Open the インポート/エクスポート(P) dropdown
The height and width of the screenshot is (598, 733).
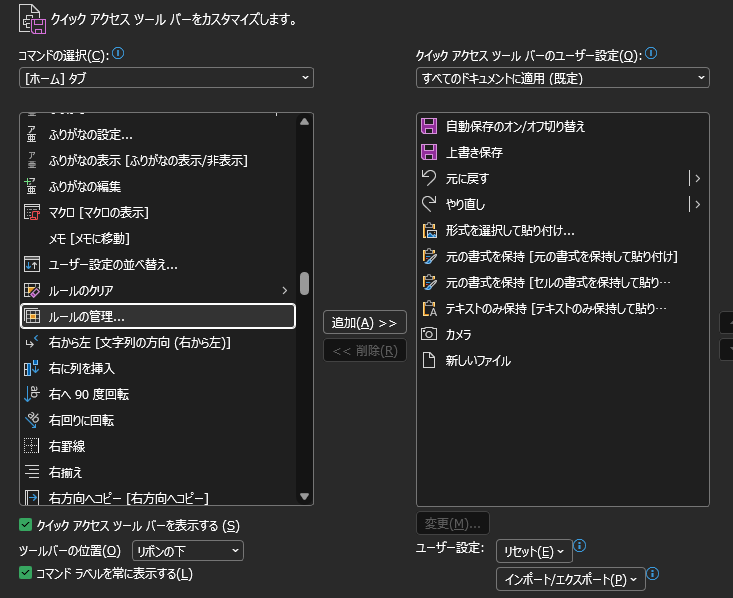click(x=570, y=580)
